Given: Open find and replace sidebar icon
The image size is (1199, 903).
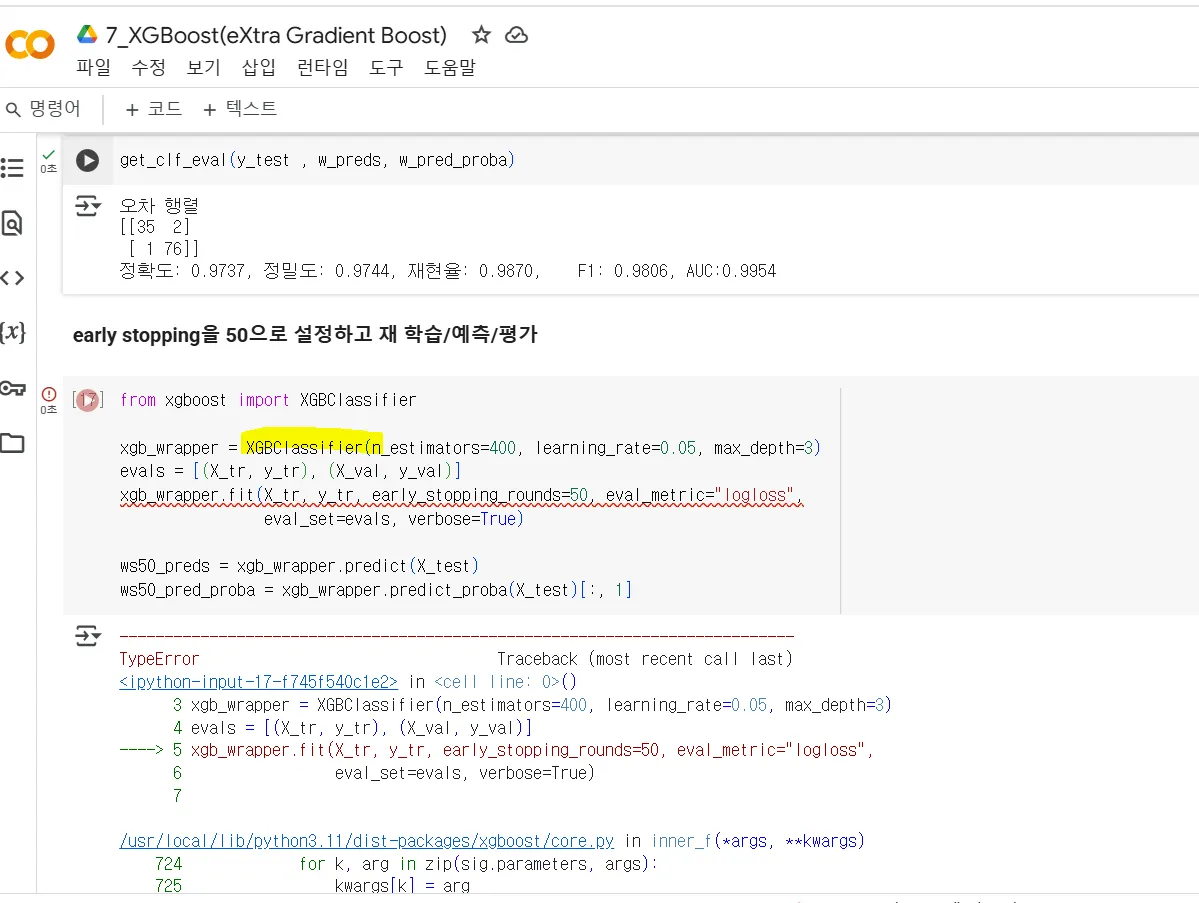Looking at the screenshot, I should point(12,223).
